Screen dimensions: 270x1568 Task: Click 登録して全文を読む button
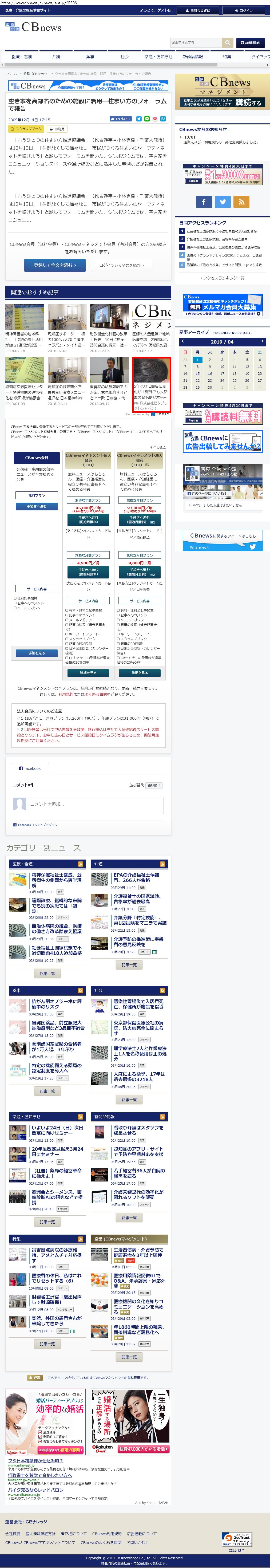(55, 265)
